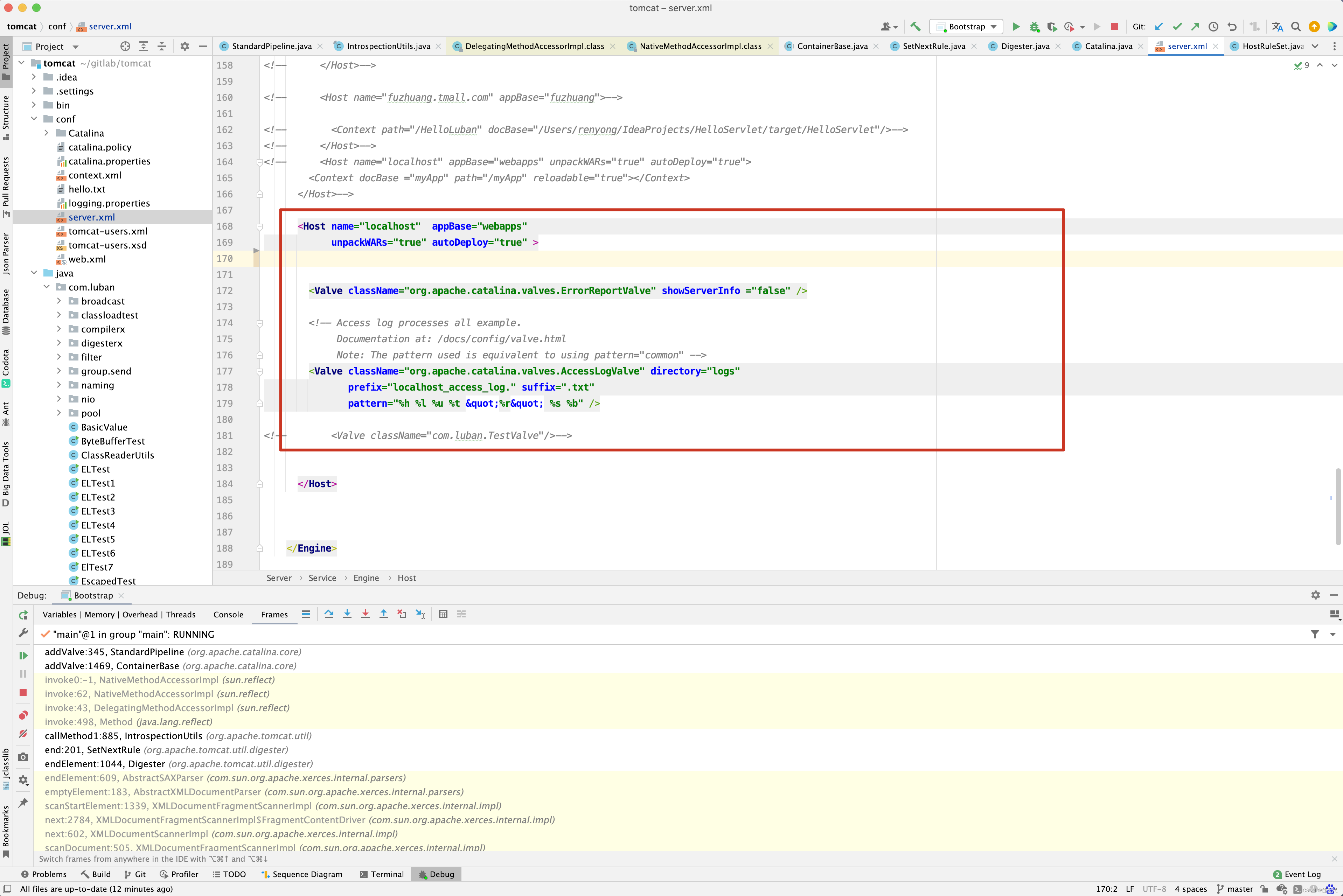Switch to StandardPipeline.java tab
1343x896 pixels.
pyautogui.click(x=271, y=46)
